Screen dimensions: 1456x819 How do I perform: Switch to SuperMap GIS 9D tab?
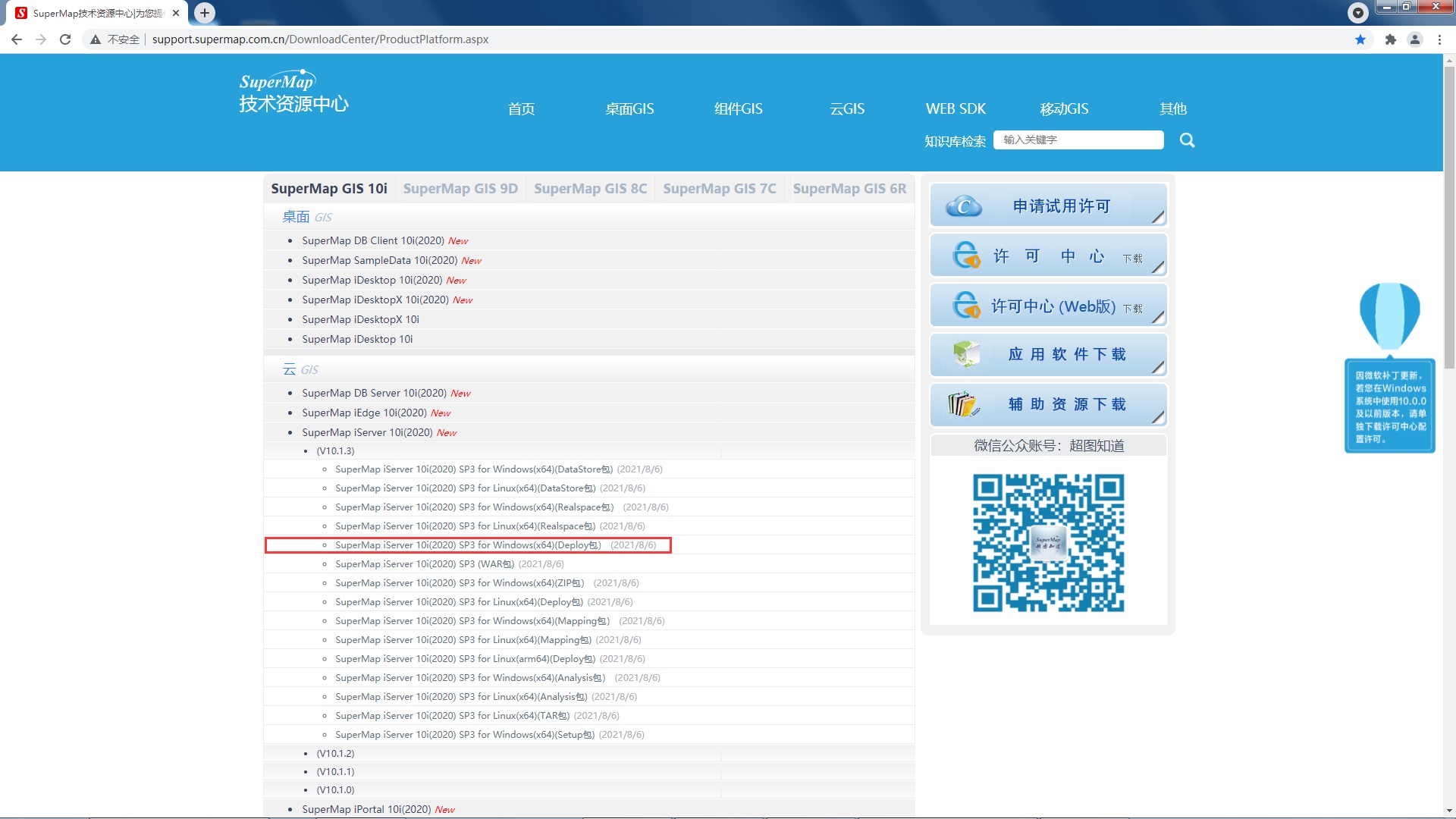[x=460, y=189]
